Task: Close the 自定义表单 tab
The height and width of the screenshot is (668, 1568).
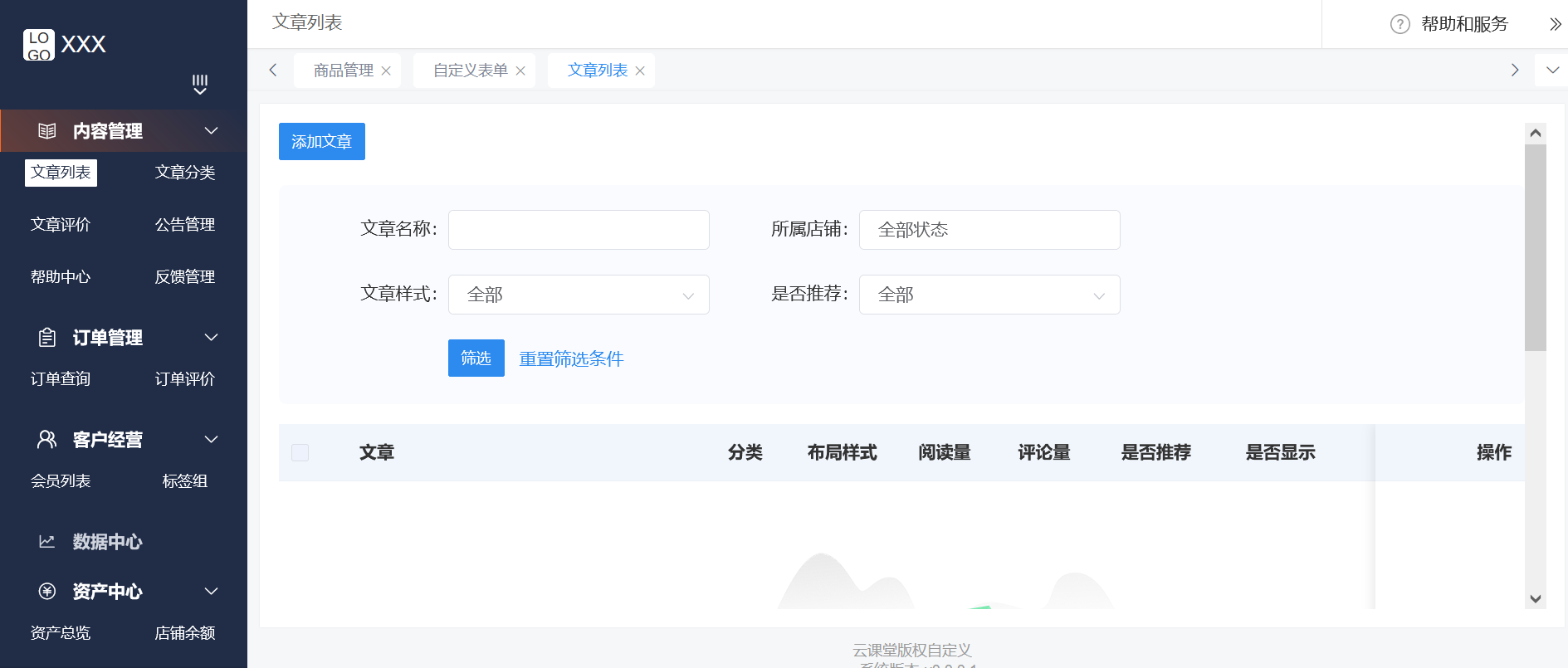Action: point(520,71)
